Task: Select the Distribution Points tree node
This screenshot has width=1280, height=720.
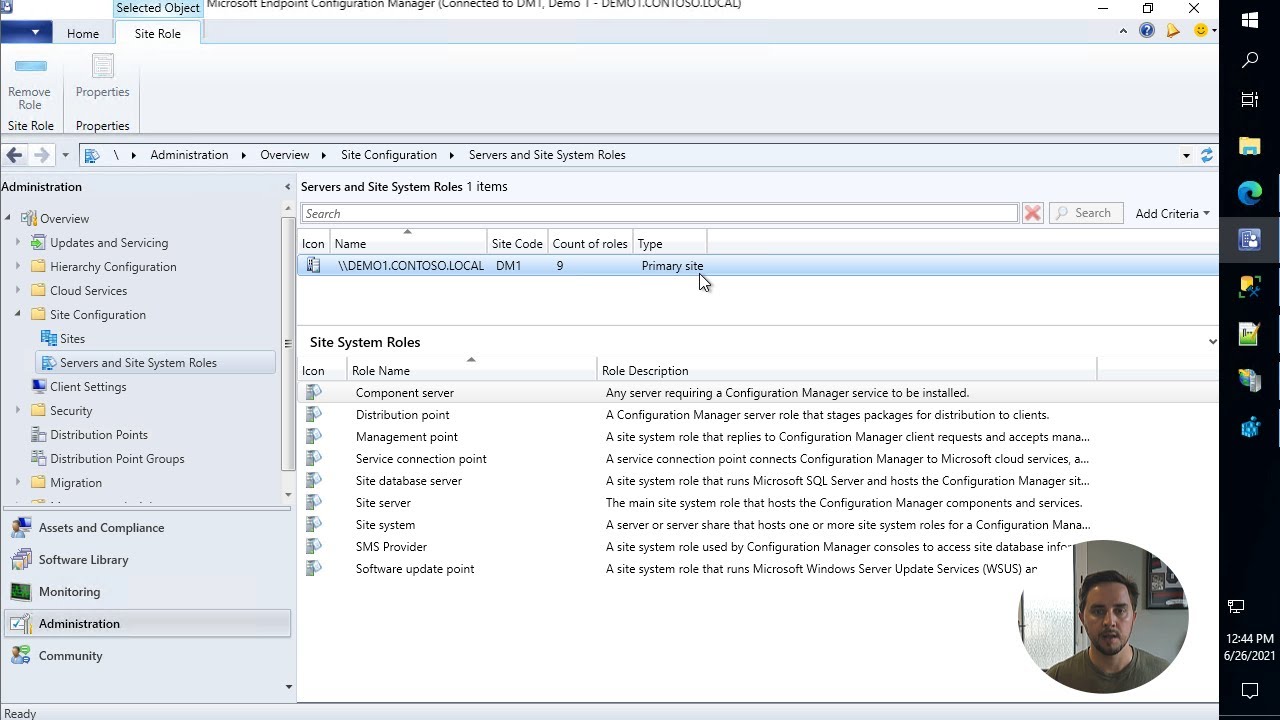Action: [x=99, y=435]
